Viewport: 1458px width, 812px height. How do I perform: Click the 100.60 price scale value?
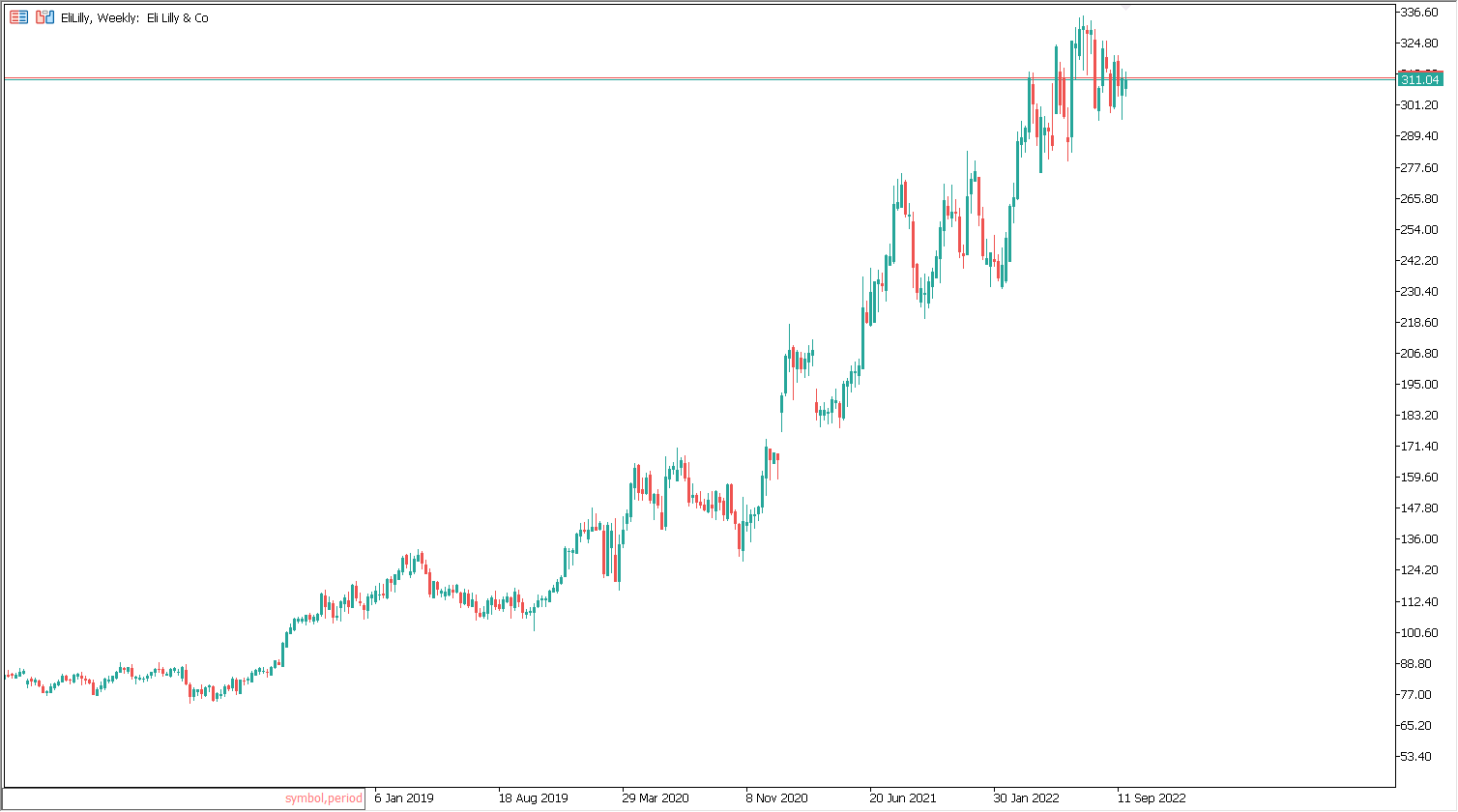(x=1420, y=633)
